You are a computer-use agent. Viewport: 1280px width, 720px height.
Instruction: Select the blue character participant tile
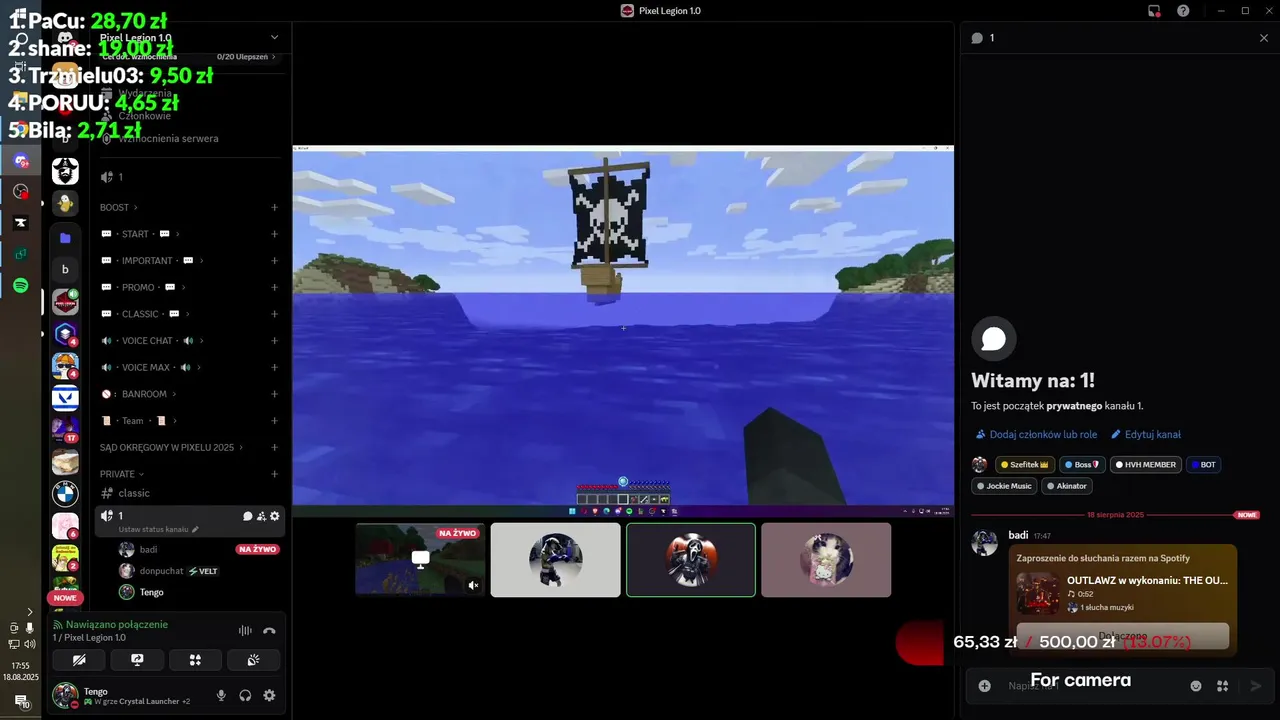point(556,560)
